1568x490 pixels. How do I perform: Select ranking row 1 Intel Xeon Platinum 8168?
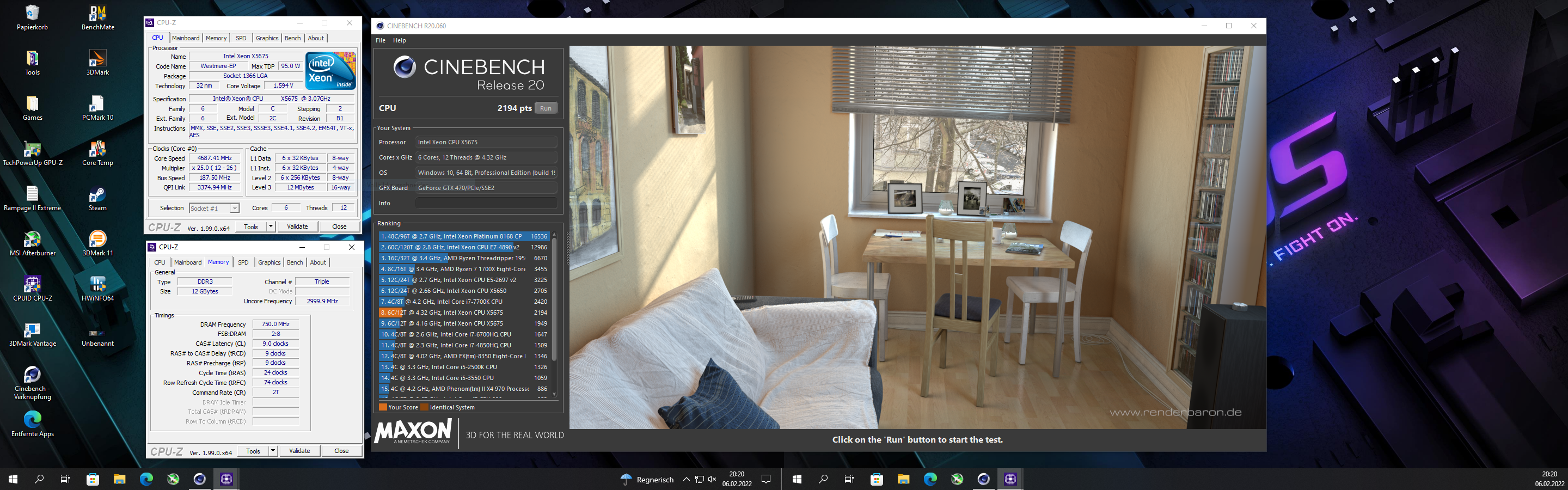(x=464, y=236)
